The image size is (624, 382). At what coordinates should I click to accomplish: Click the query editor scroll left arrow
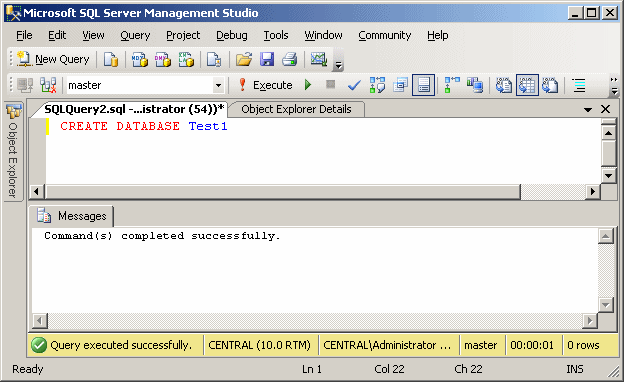tap(37, 191)
